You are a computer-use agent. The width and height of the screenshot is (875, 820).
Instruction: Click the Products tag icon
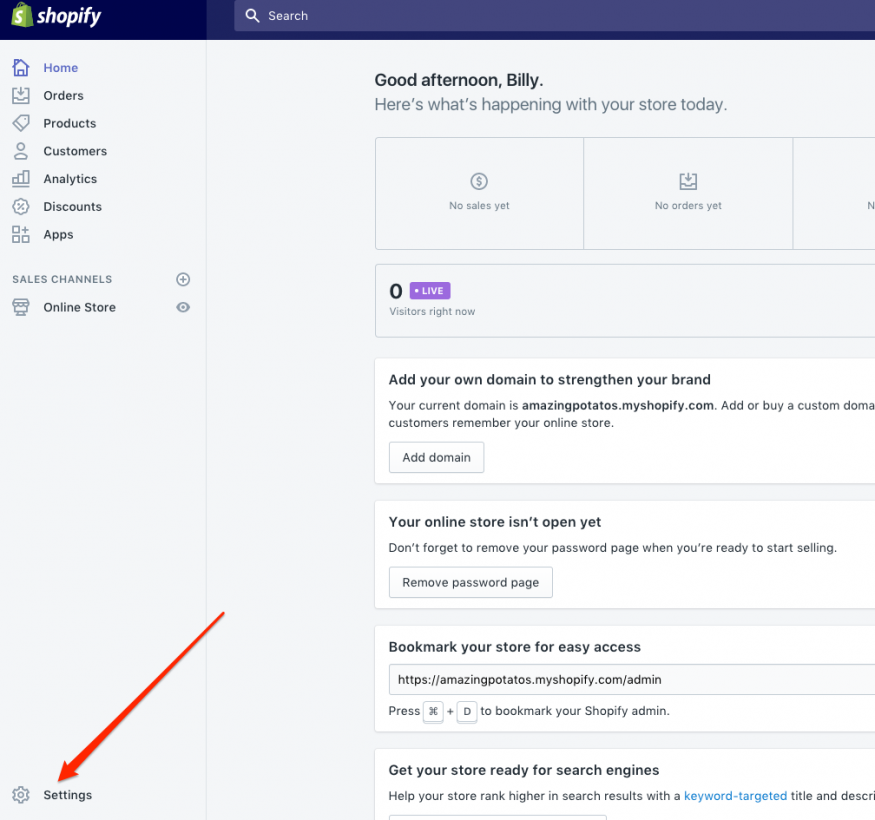(21, 123)
